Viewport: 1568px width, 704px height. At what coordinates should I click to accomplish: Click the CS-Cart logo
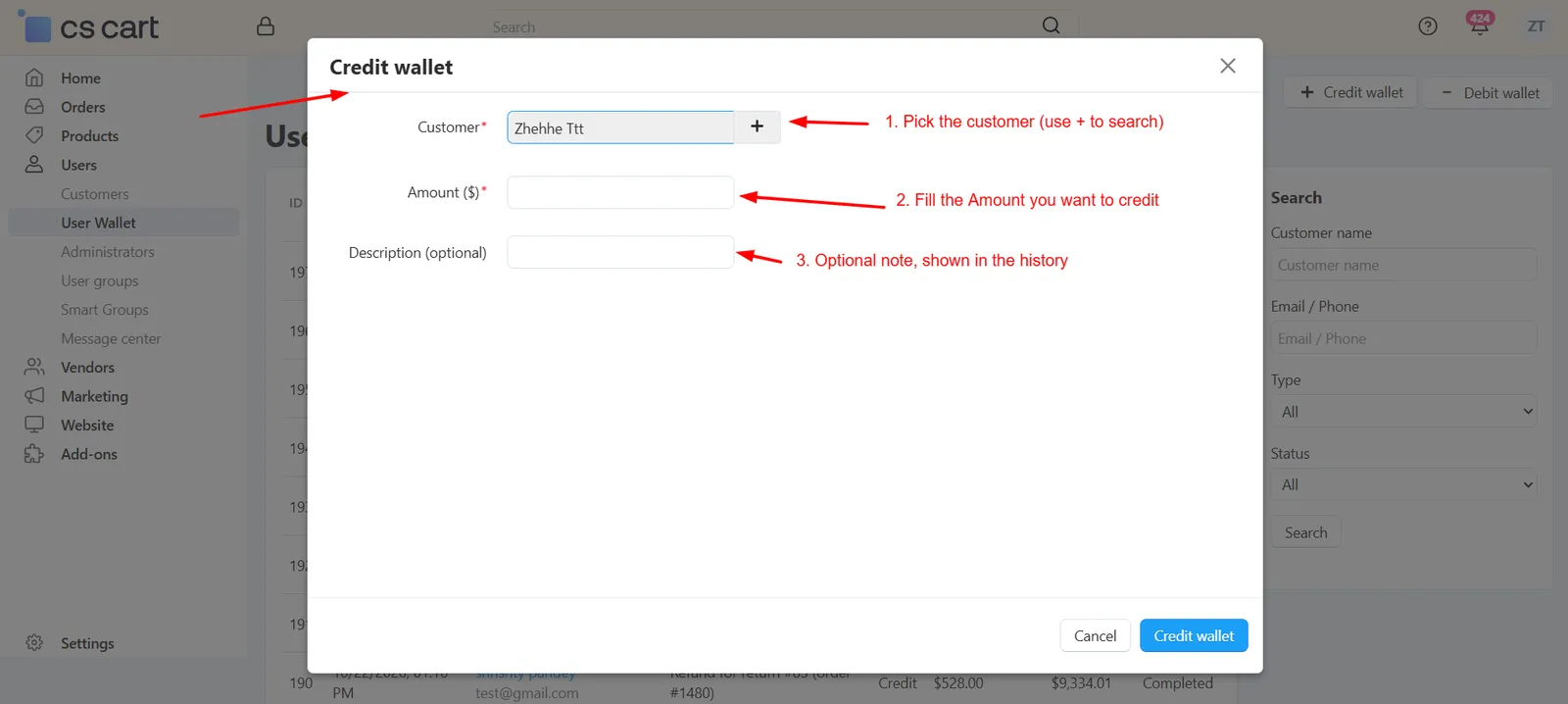tap(88, 26)
